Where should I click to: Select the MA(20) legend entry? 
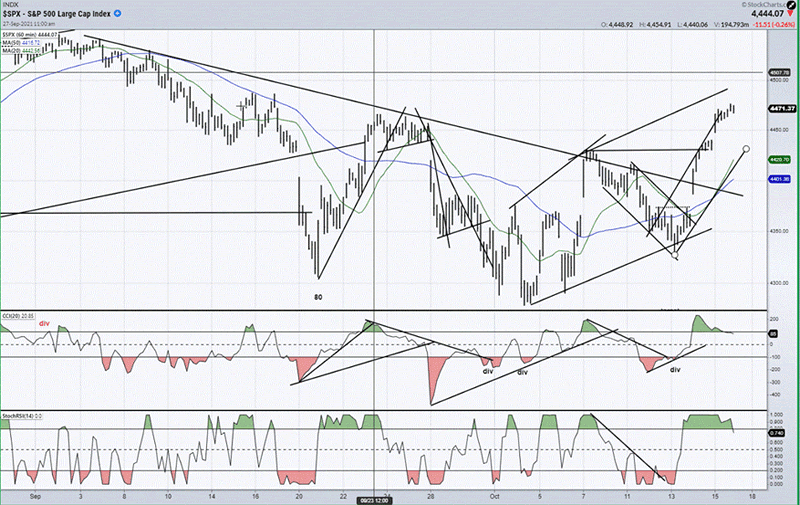[x=21, y=50]
